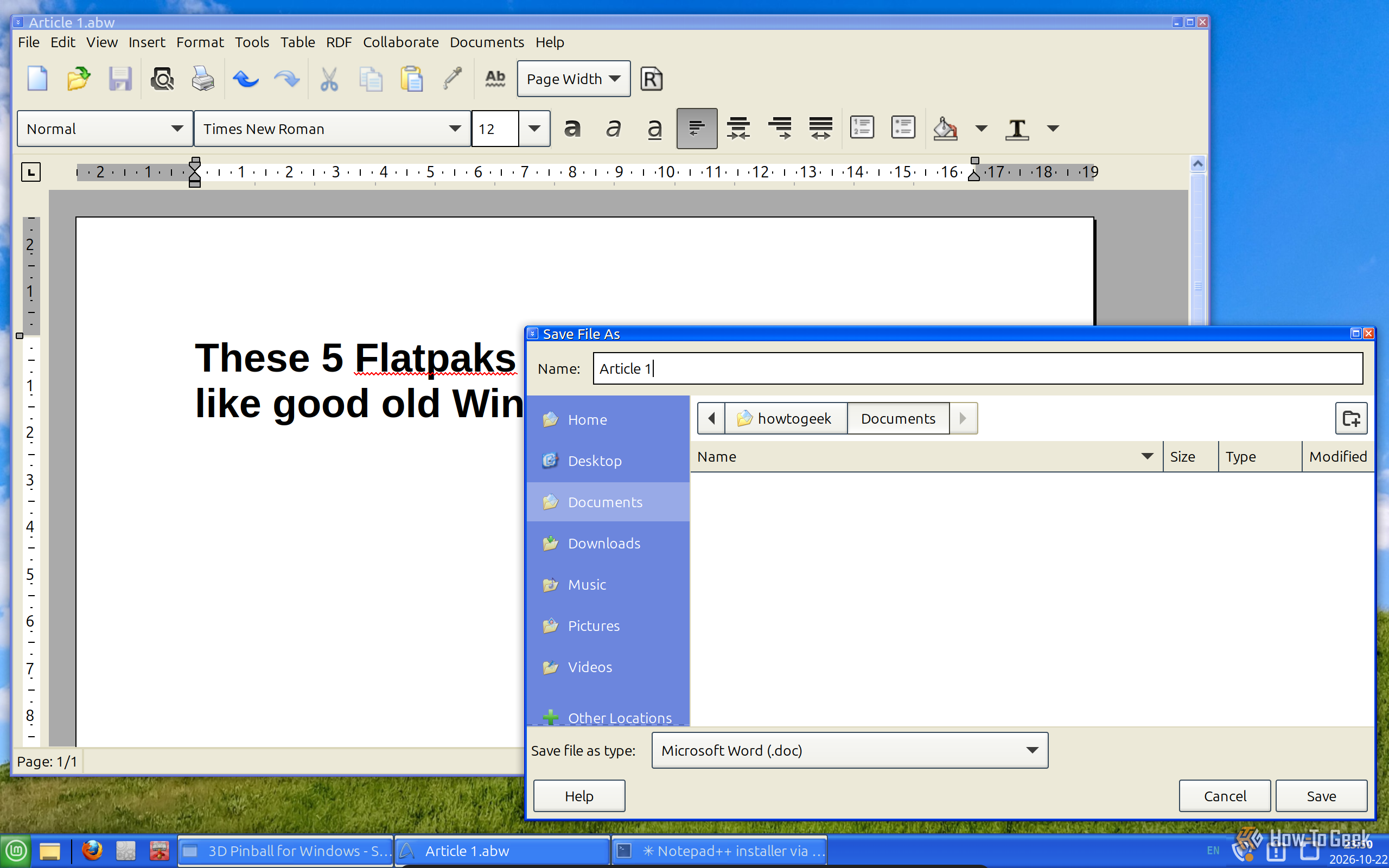
Task: Open the Format menu
Action: (200, 42)
